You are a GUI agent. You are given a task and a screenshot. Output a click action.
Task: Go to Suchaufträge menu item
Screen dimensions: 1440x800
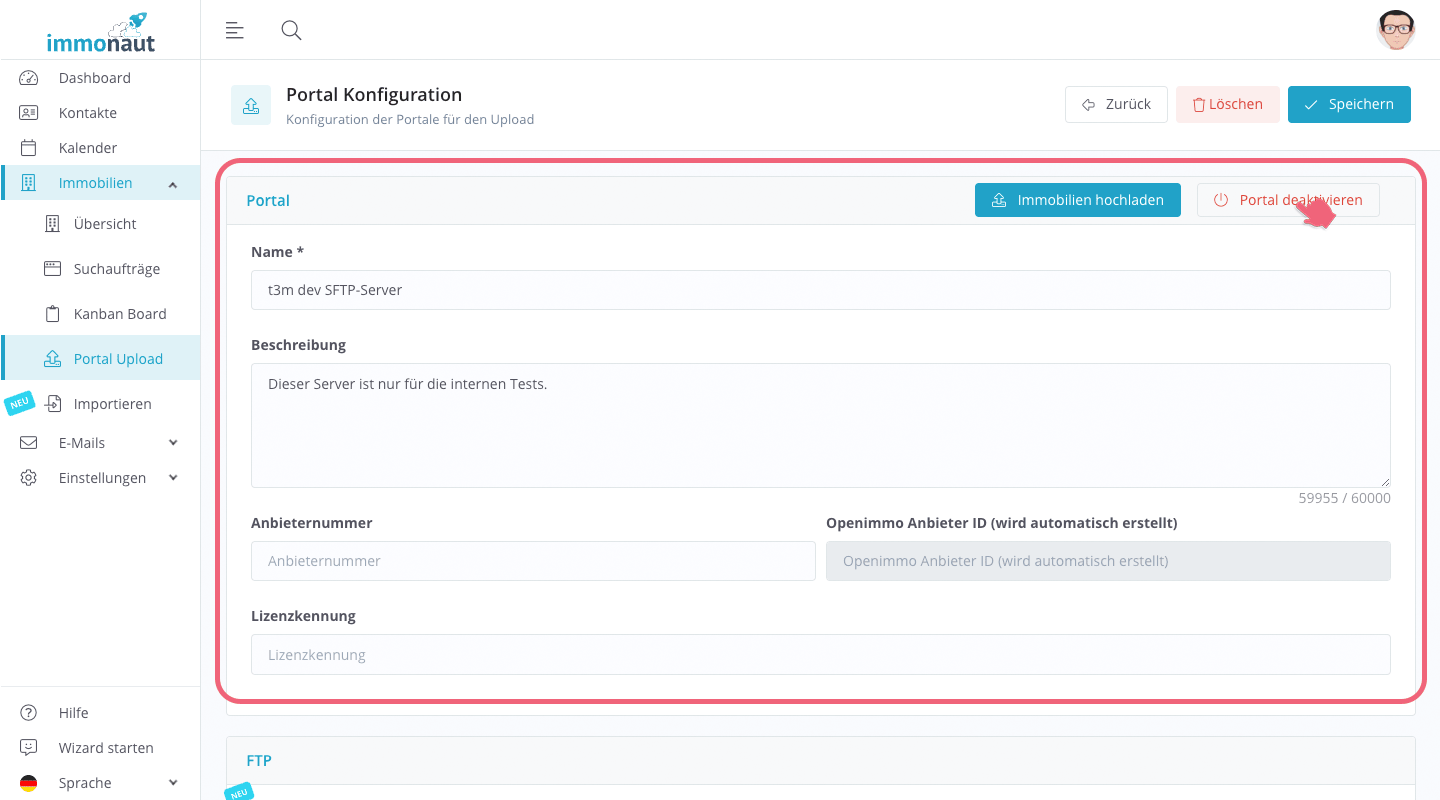click(116, 269)
